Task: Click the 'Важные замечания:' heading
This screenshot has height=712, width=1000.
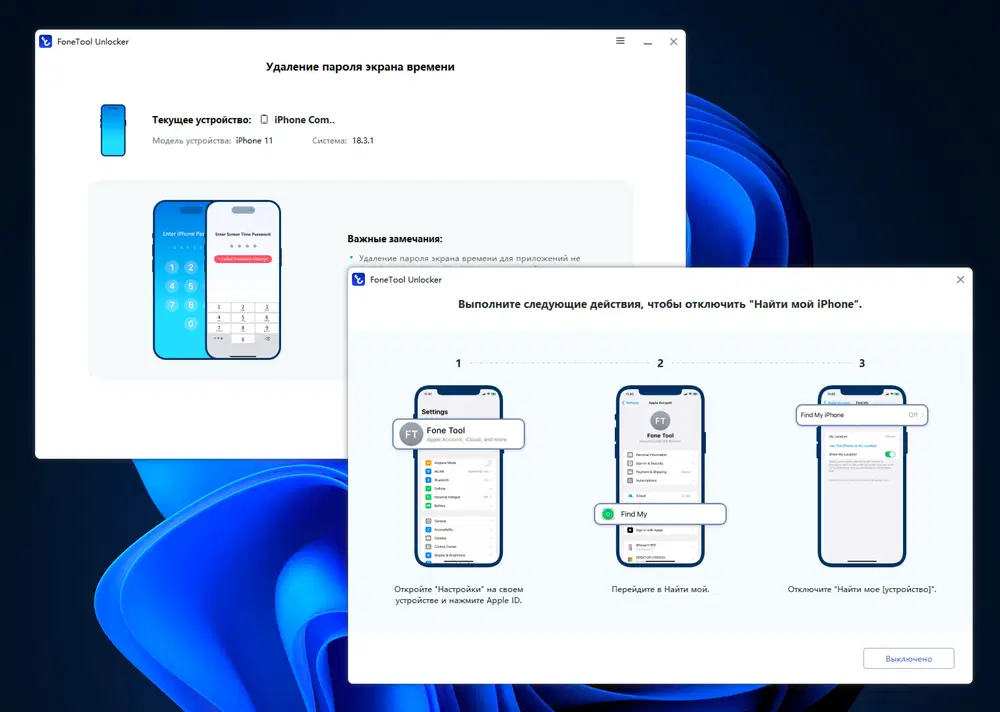Action: tap(395, 239)
